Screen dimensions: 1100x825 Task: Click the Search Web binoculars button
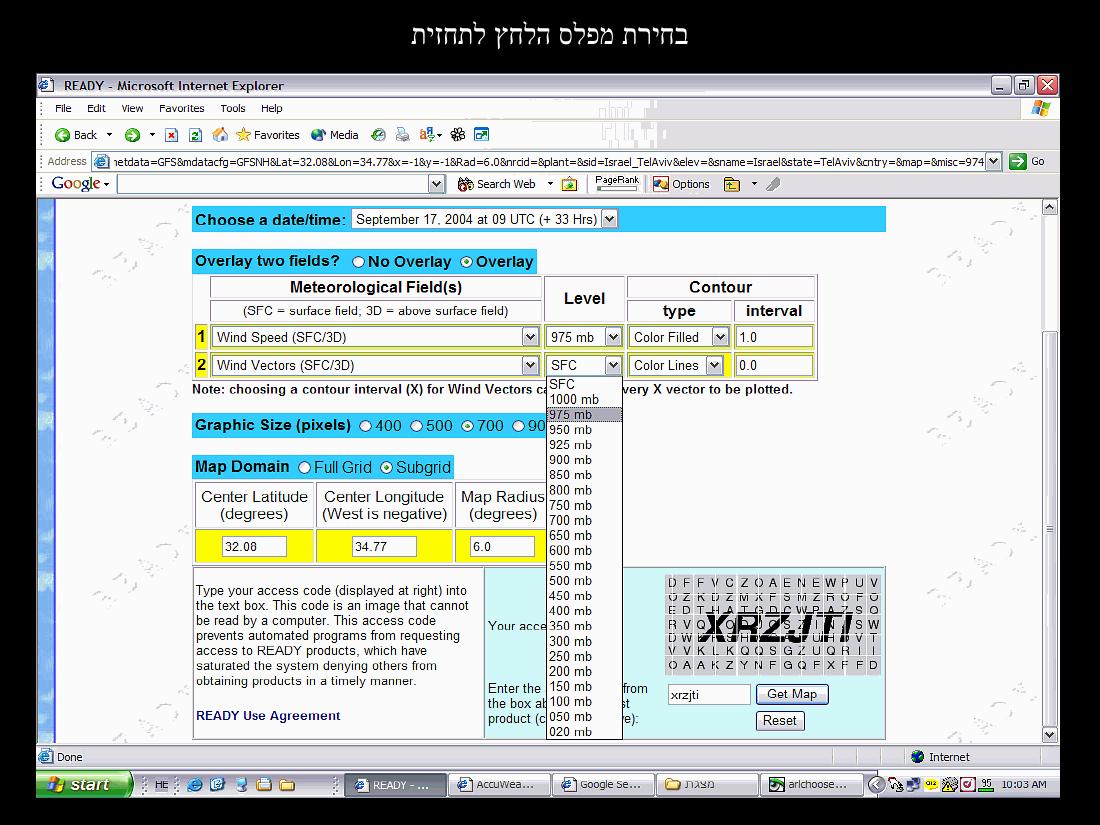(496, 184)
